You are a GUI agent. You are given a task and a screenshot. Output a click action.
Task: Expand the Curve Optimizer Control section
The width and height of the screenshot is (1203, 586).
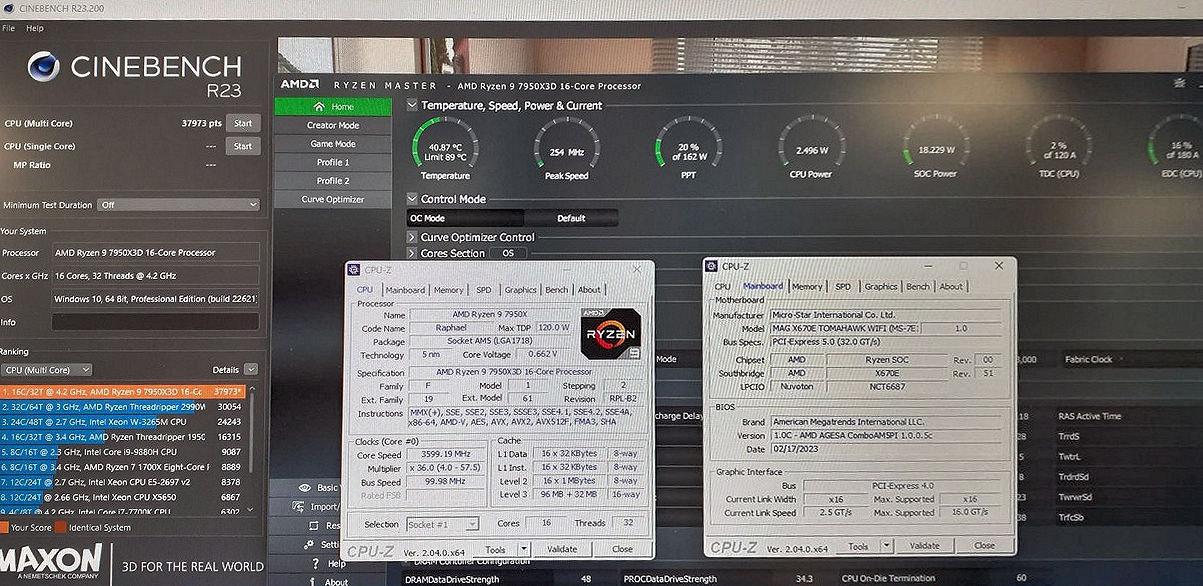(412, 237)
